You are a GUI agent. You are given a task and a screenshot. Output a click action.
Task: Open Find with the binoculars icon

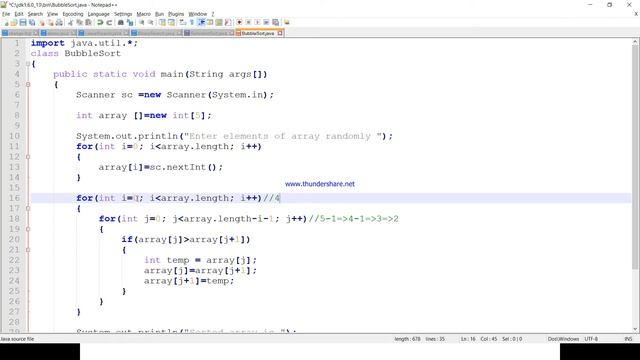pos(120,22)
